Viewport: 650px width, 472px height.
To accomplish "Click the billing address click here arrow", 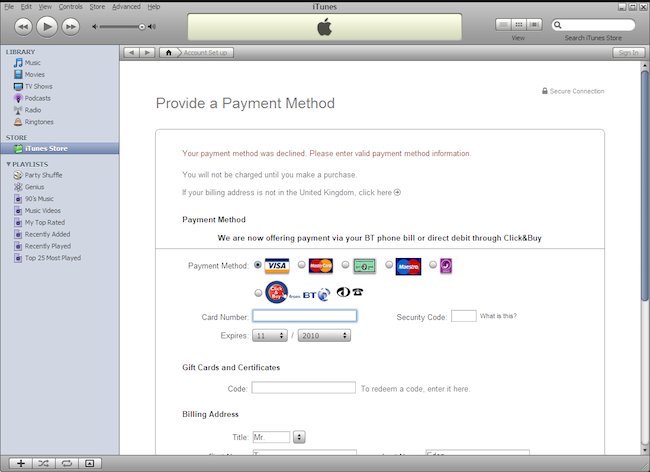I will point(397,192).
